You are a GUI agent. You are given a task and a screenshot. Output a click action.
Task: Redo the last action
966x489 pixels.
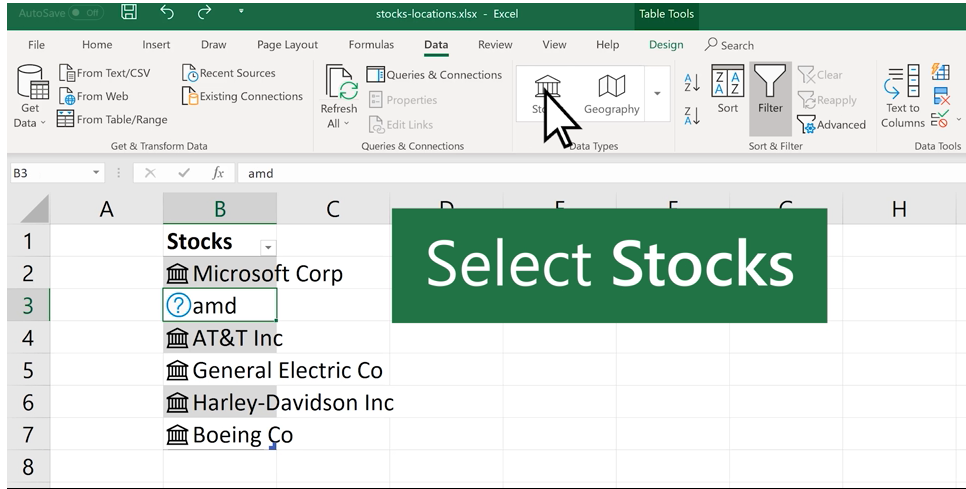pos(205,12)
